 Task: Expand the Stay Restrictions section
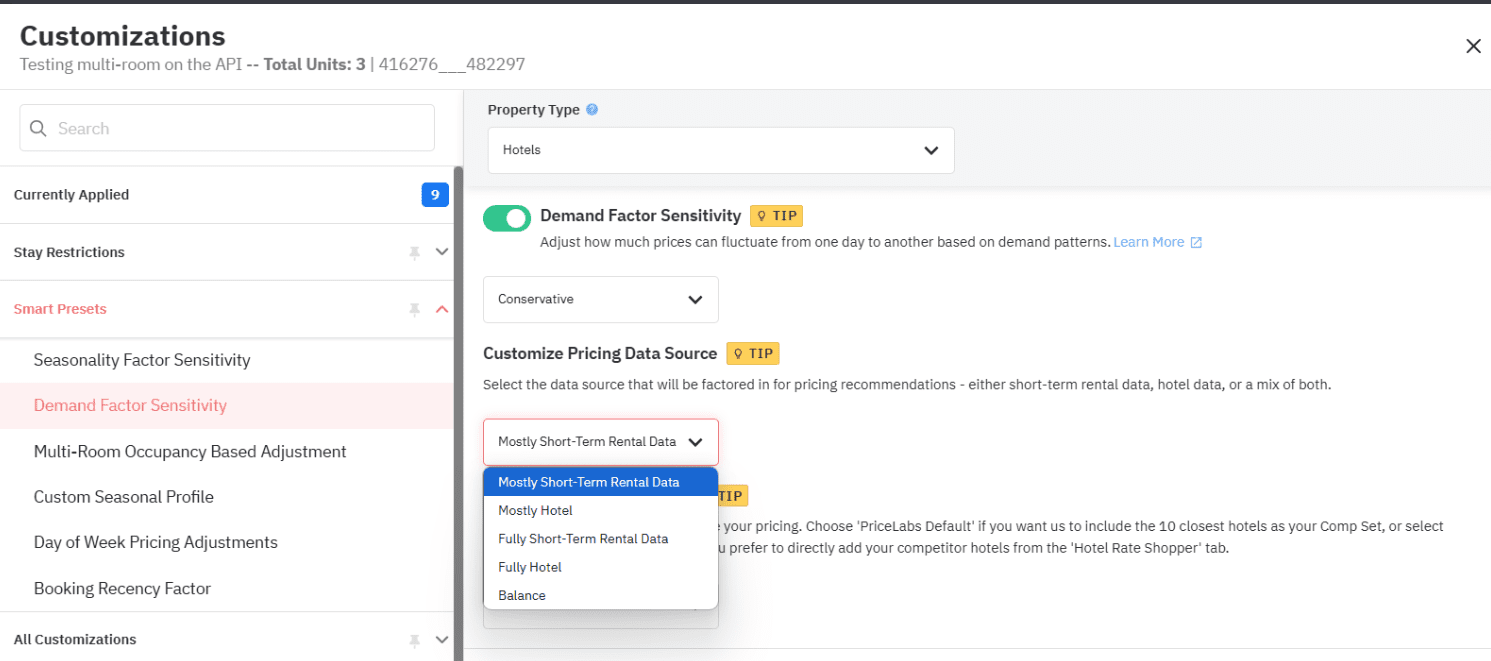[441, 253]
